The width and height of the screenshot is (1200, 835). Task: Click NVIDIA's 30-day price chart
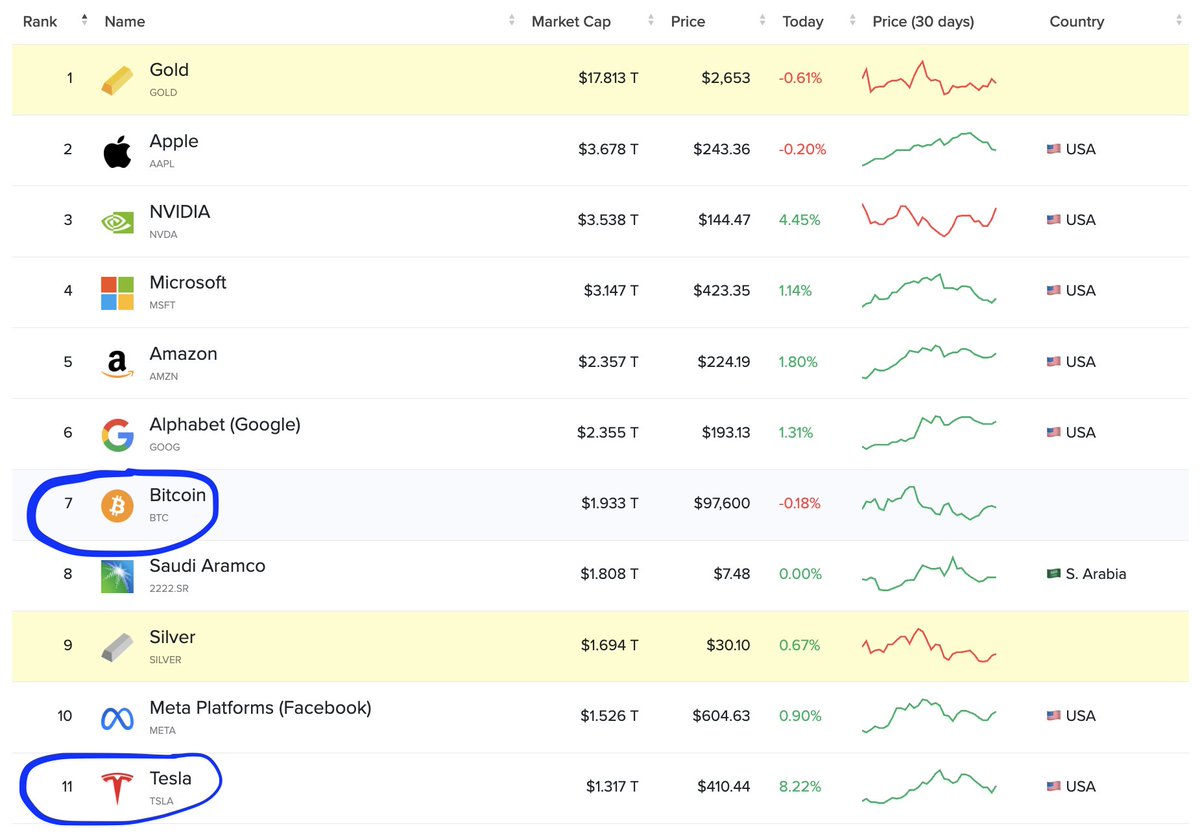(929, 220)
